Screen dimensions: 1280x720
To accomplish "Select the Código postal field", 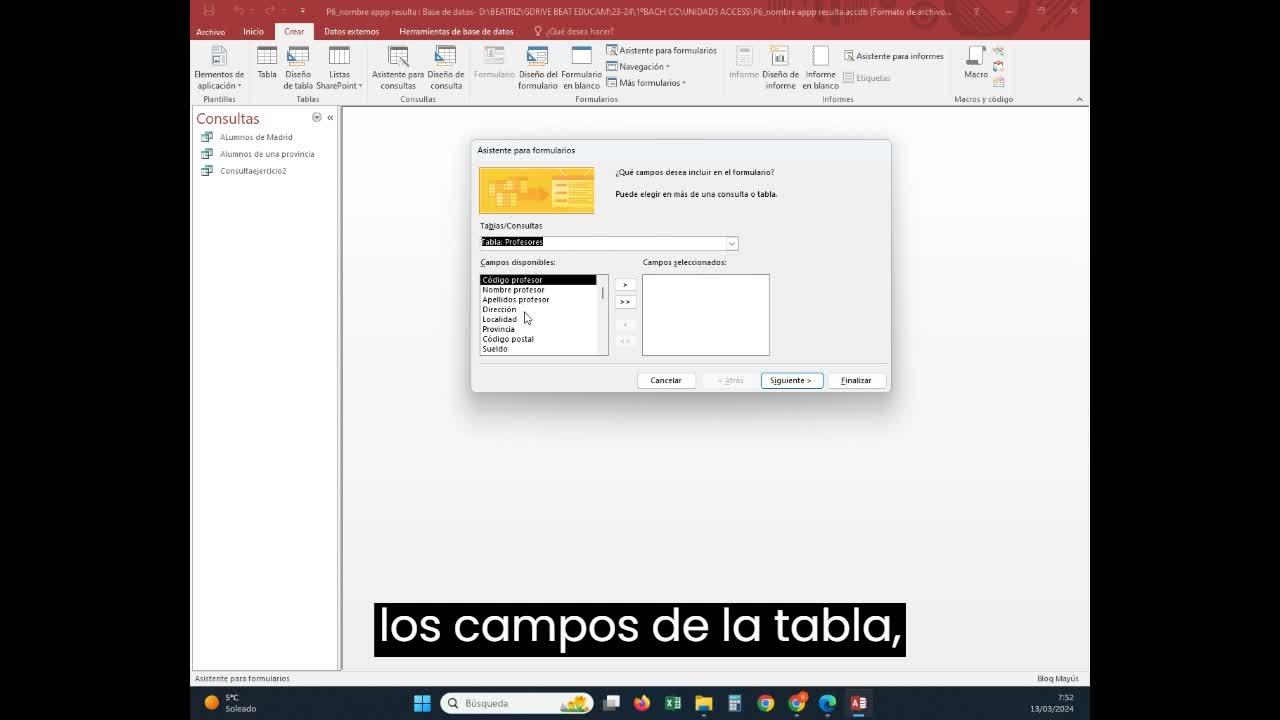I will point(538,339).
